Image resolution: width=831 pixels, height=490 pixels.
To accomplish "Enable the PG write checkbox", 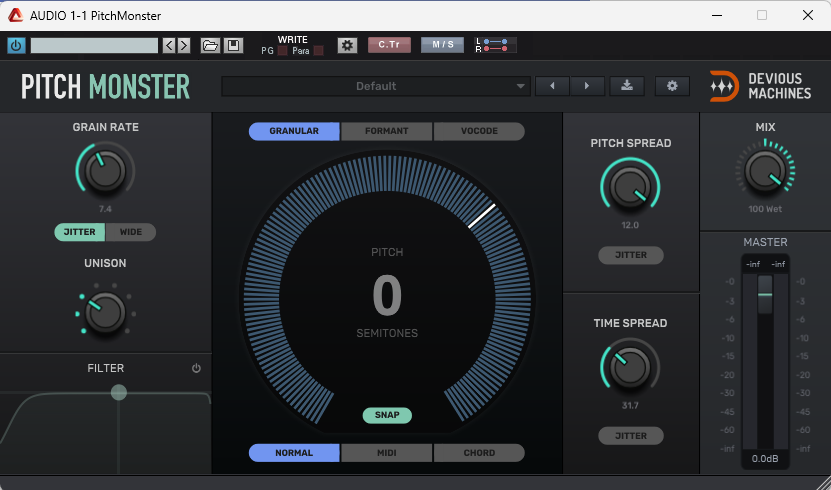I will tap(282, 51).
